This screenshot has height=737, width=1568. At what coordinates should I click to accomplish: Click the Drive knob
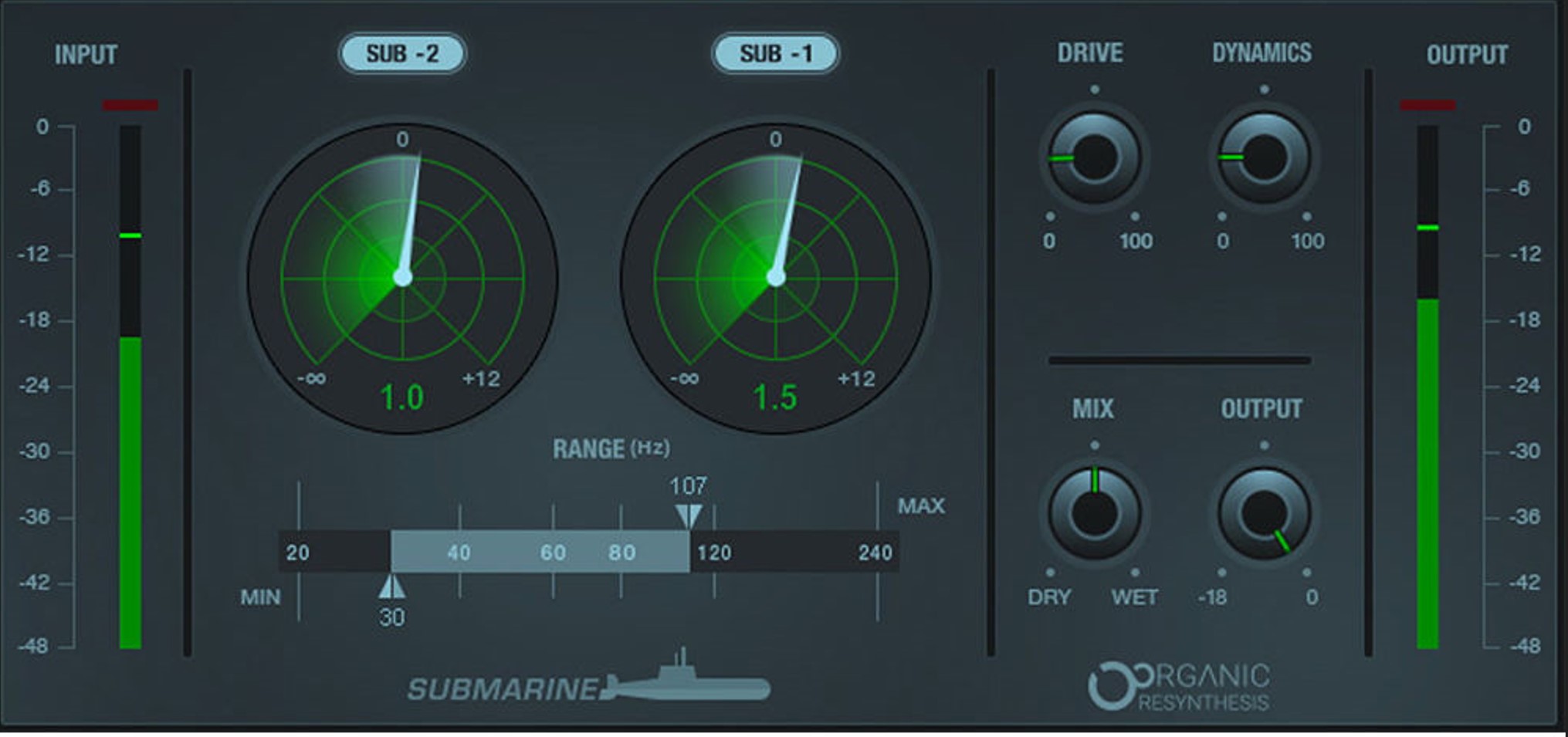(1094, 157)
